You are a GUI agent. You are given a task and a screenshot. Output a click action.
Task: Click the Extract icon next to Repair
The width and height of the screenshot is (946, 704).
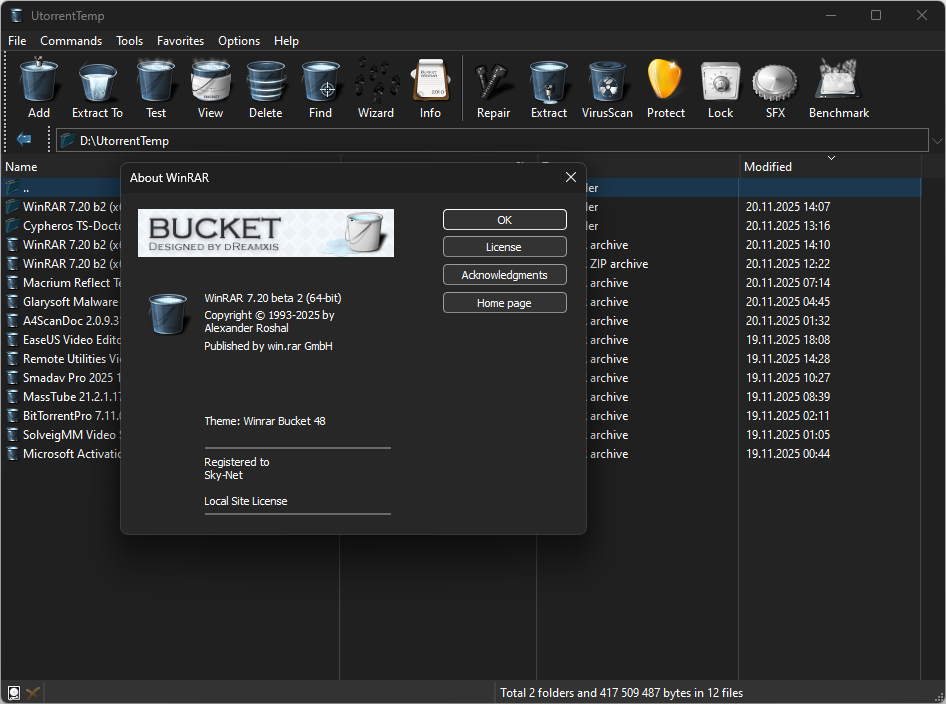(x=548, y=87)
